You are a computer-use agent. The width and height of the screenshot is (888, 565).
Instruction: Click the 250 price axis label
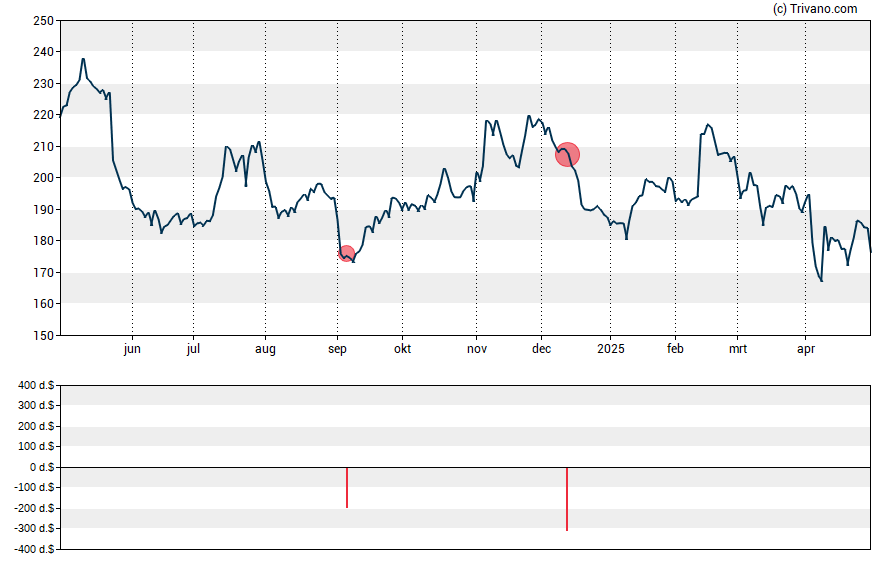coord(44,21)
